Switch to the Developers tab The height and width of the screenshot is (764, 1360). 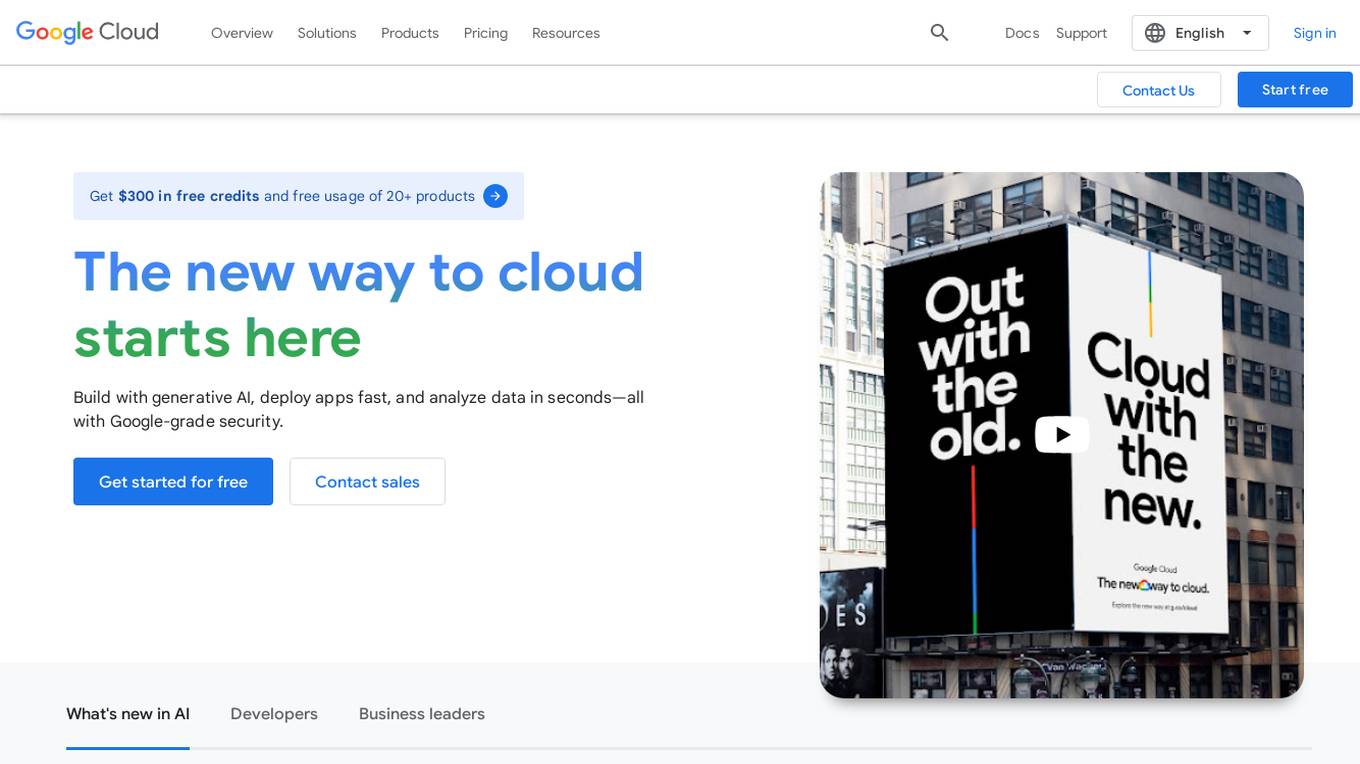point(274,714)
